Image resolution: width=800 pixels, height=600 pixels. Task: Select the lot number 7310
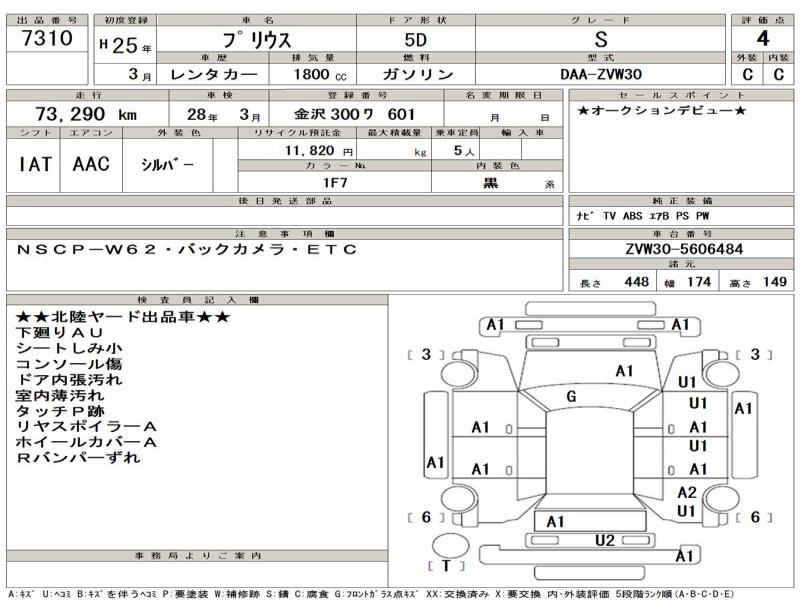coord(46,40)
